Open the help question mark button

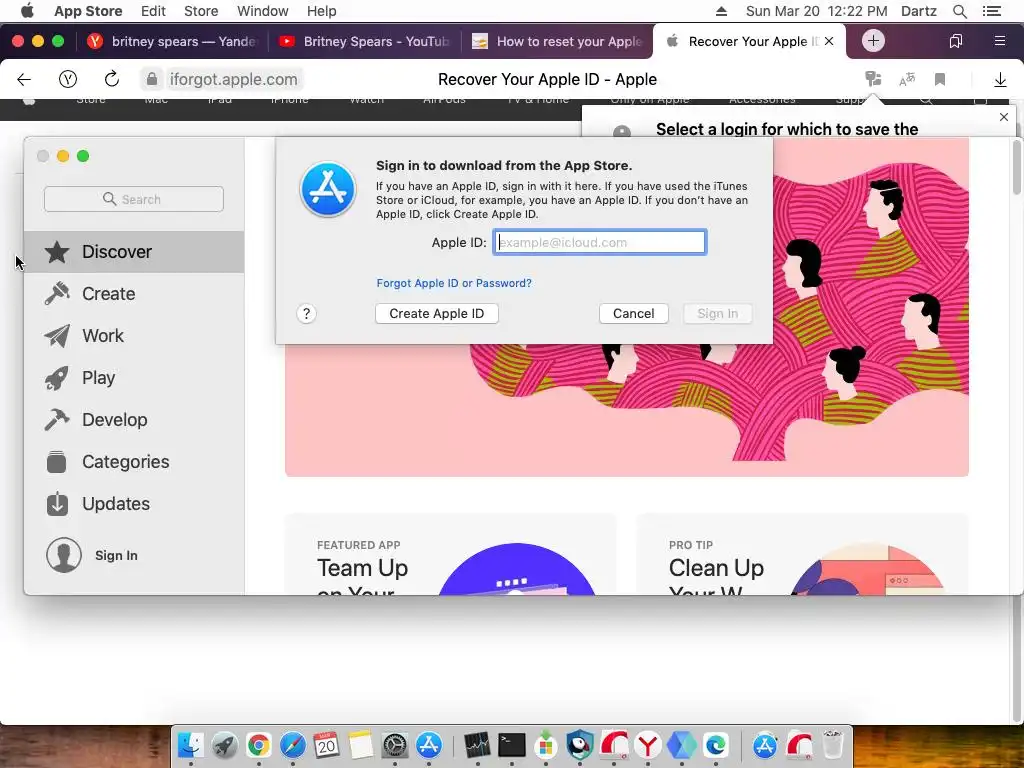point(306,314)
